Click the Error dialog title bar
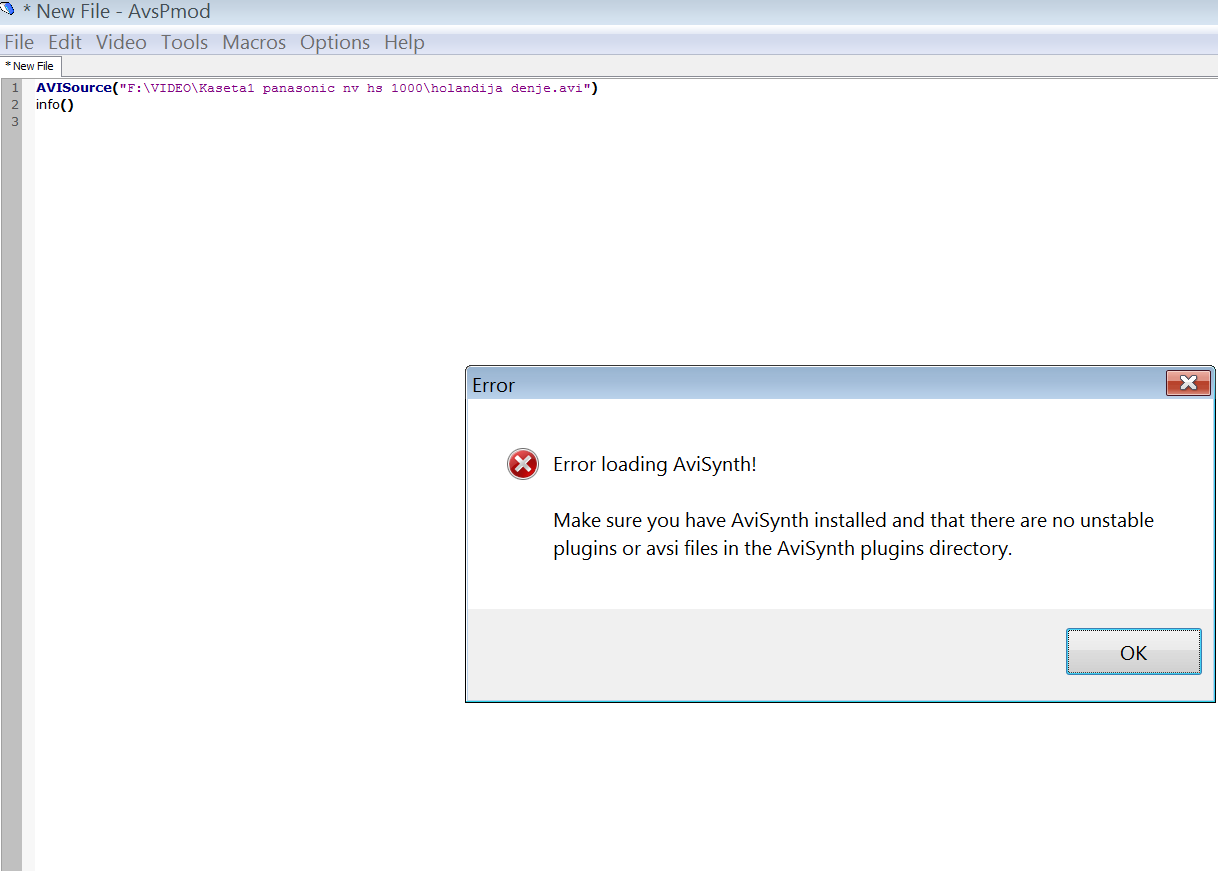 815,384
